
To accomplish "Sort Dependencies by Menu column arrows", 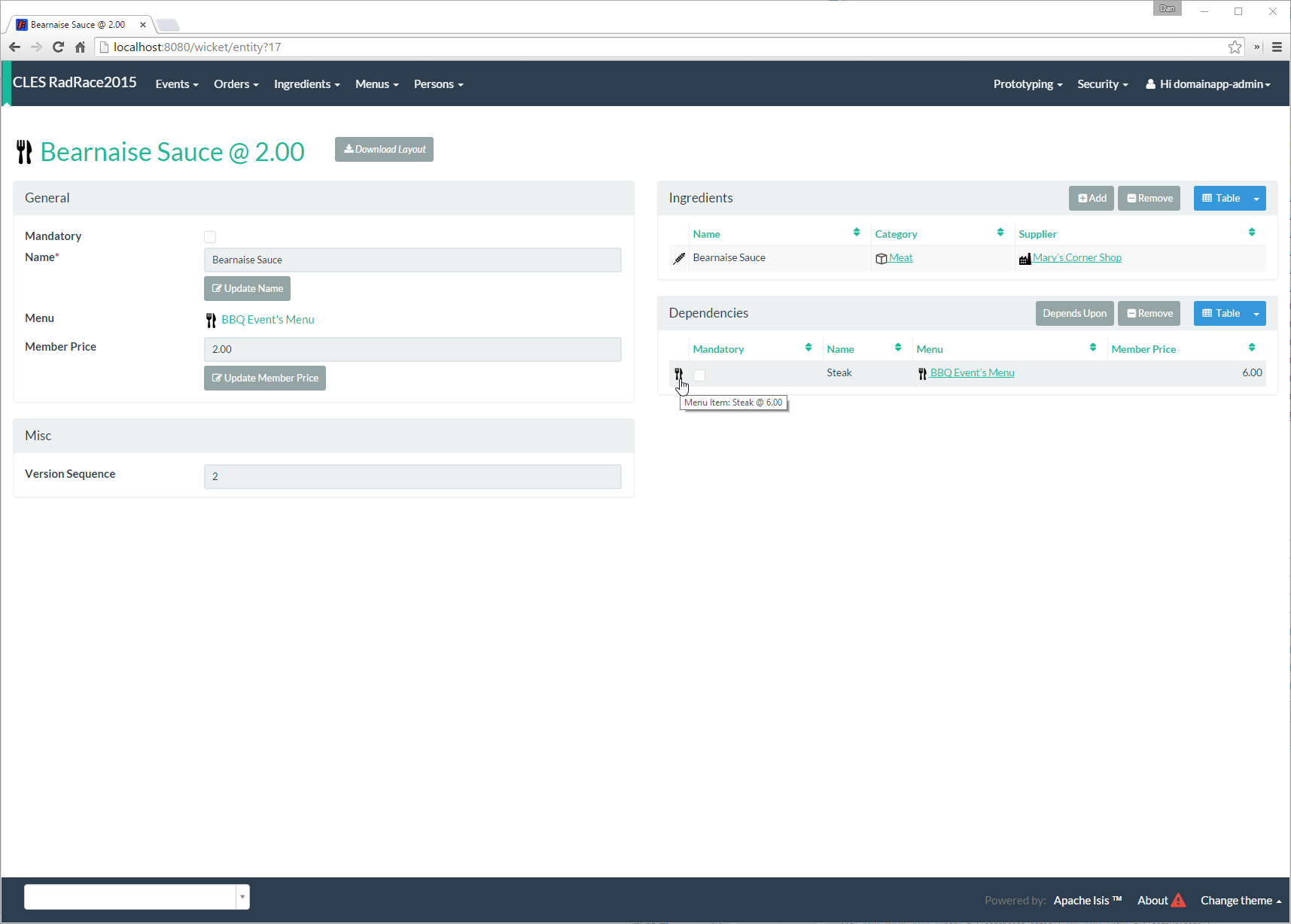I will [x=1093, y=348].
